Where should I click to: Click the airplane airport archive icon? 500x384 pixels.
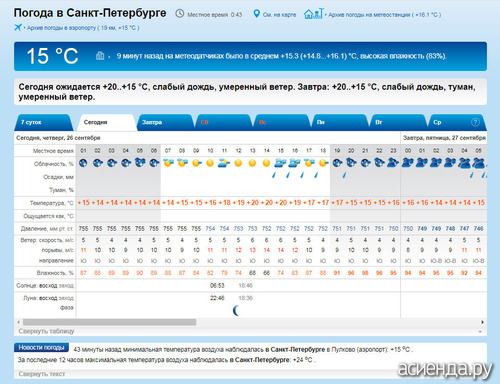(18, 27)
